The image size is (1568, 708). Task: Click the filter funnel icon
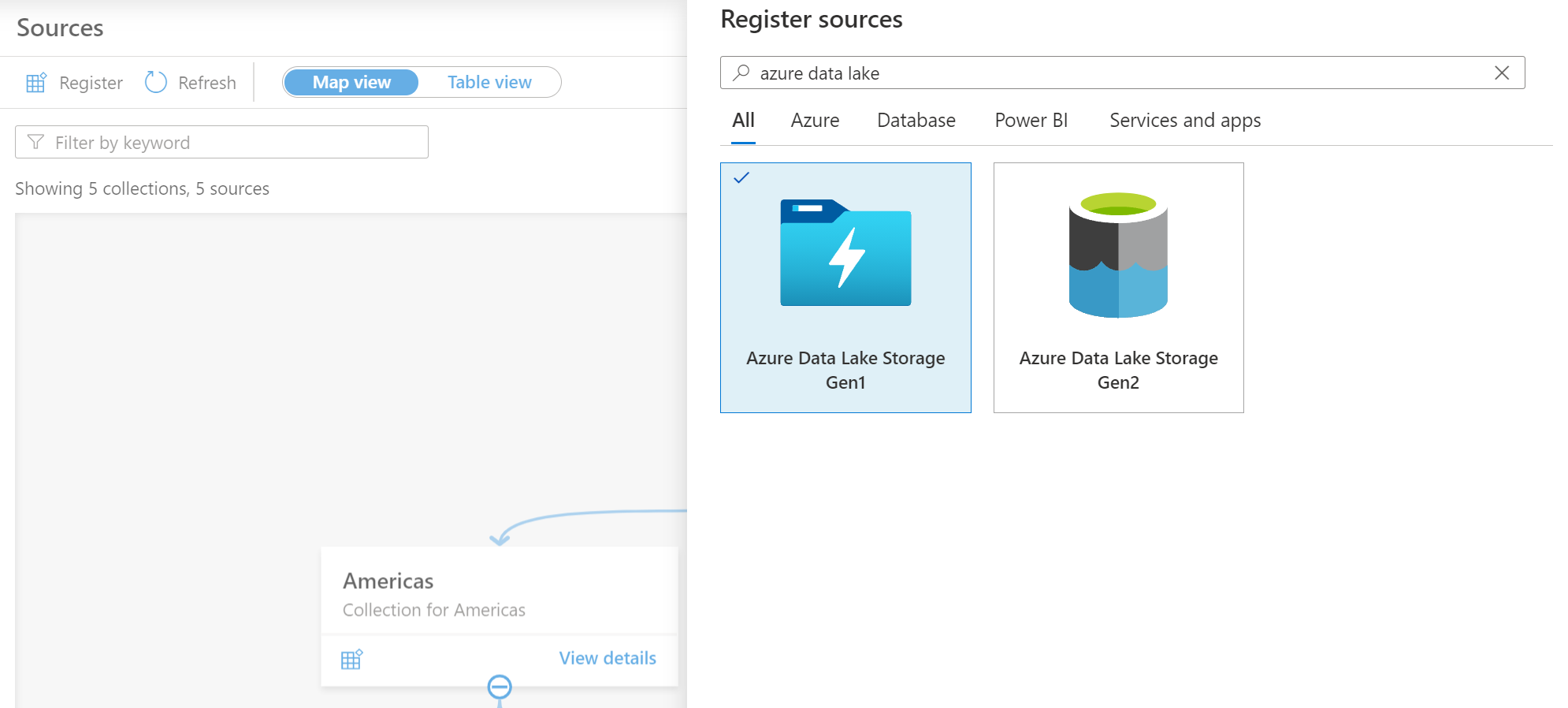[x=35, y=142]
